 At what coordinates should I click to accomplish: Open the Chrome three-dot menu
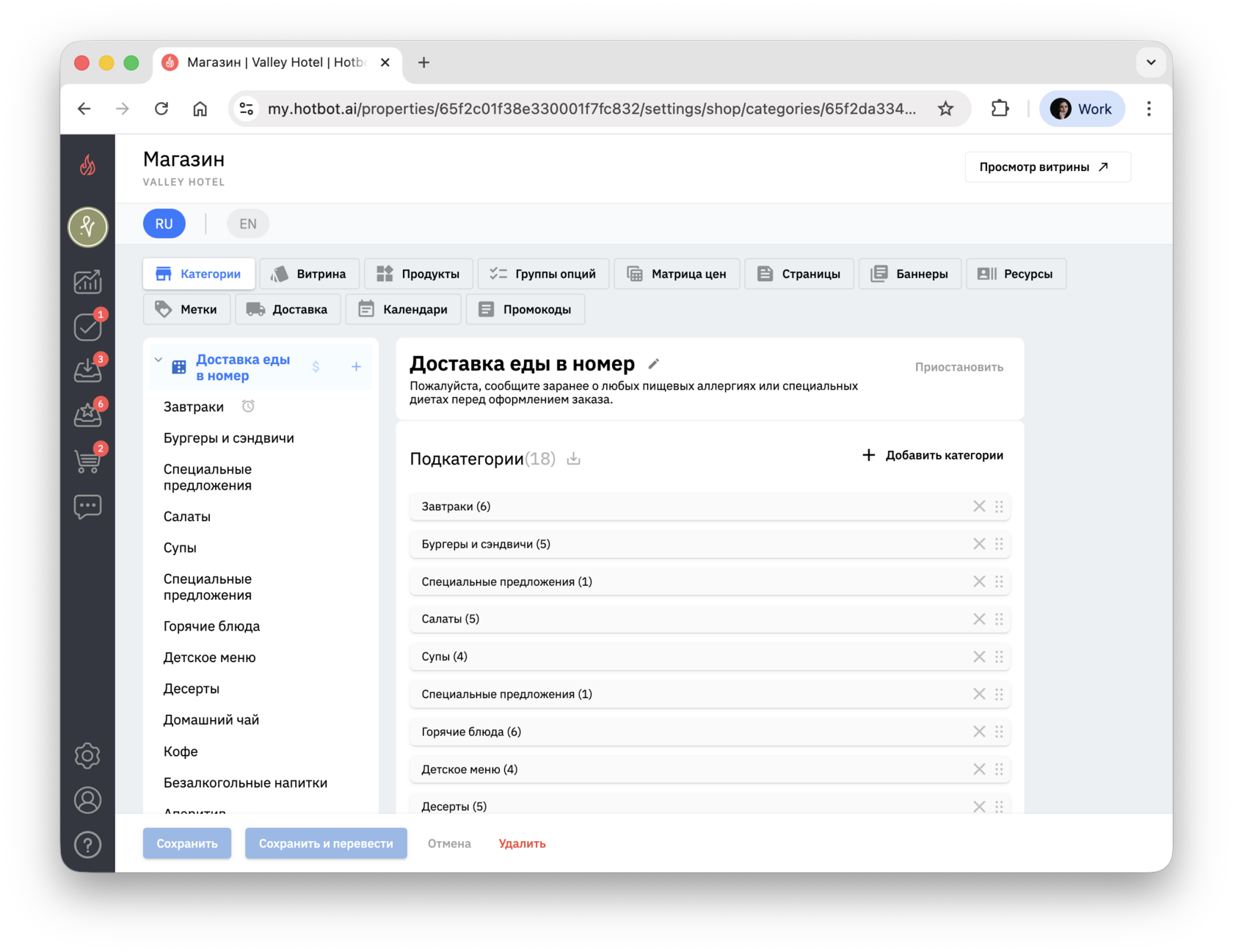pyautogui.click(x=1149, y=109)
